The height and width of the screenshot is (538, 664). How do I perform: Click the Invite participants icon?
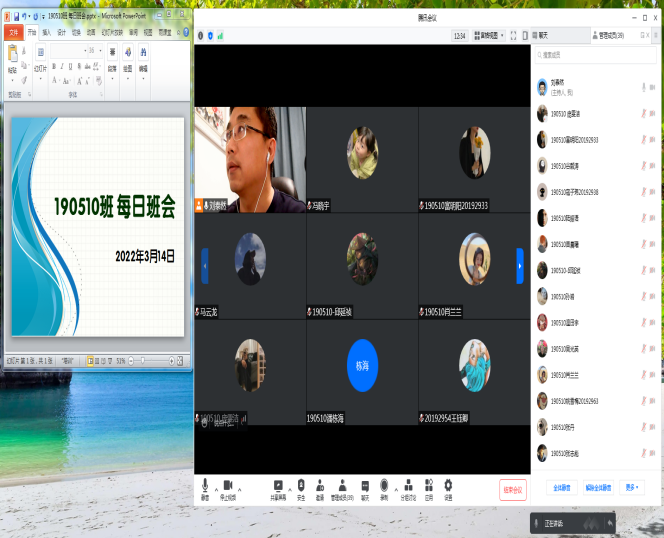(x=320, y=486)
